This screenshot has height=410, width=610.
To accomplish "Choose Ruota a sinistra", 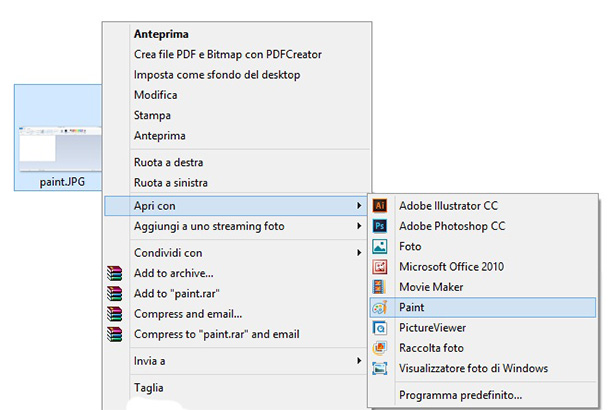I will 170,182.
